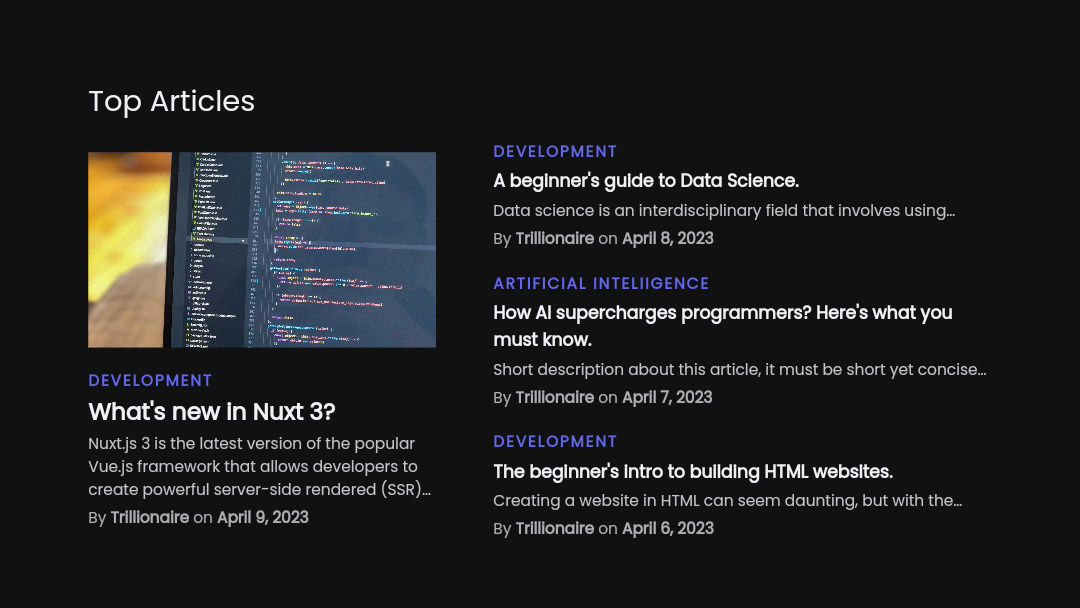1080x608 pixels.
Task: Click the April 8, 2023 date
Action: tap(667, 239)
